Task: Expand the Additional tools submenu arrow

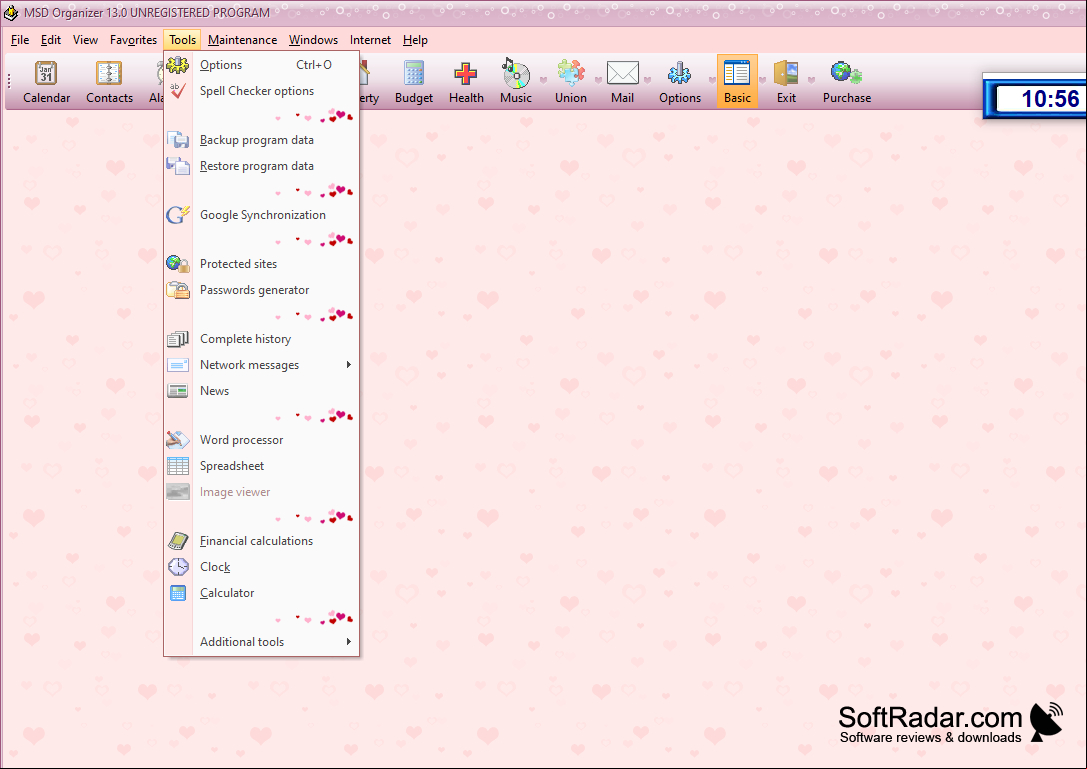Action: pos(349,642)
